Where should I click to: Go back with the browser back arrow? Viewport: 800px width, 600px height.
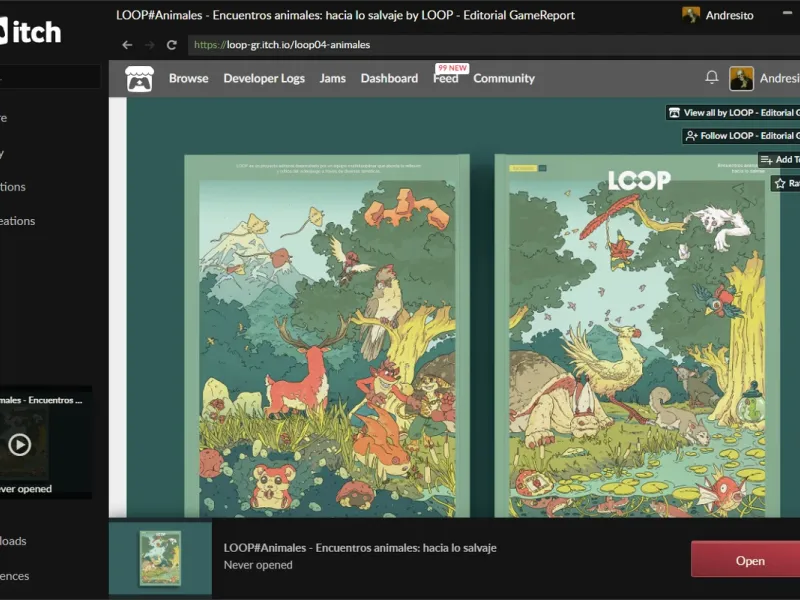tap(127, 45)
